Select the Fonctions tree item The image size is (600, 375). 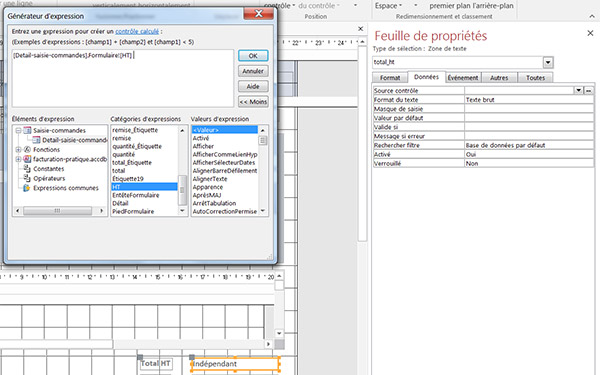(x=46, y=150)
